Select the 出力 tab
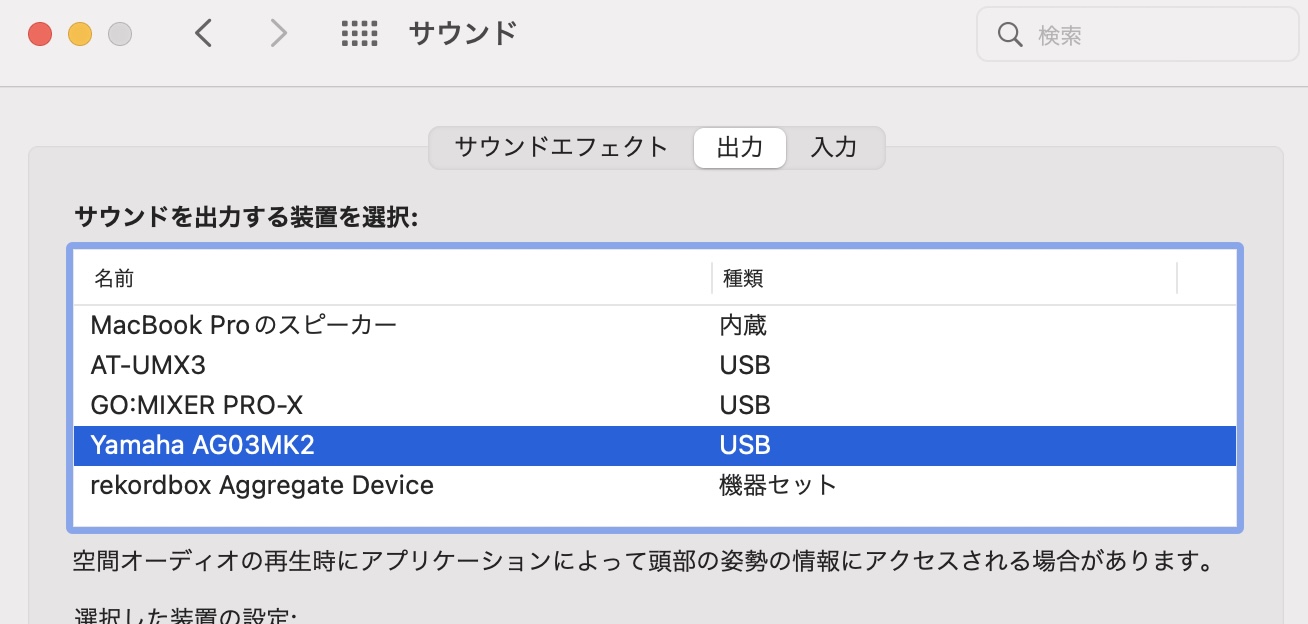1308x624 pixels. tap(740, 147)
